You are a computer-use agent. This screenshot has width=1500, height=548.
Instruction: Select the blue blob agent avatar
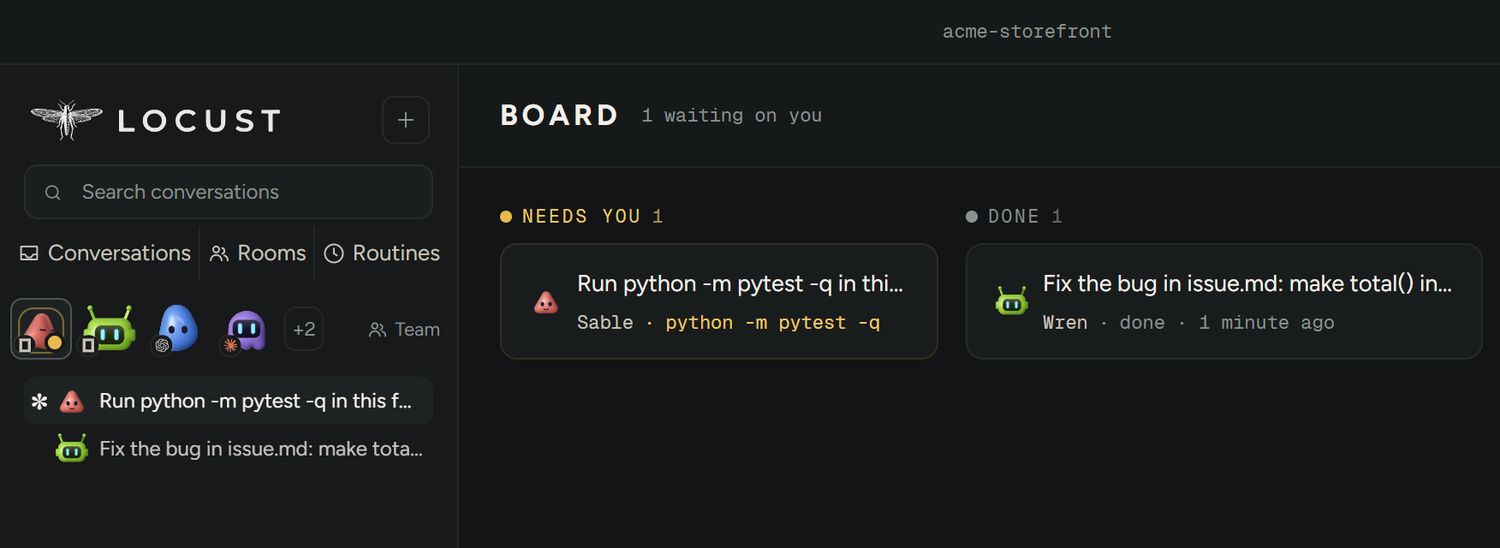point(176,329)
